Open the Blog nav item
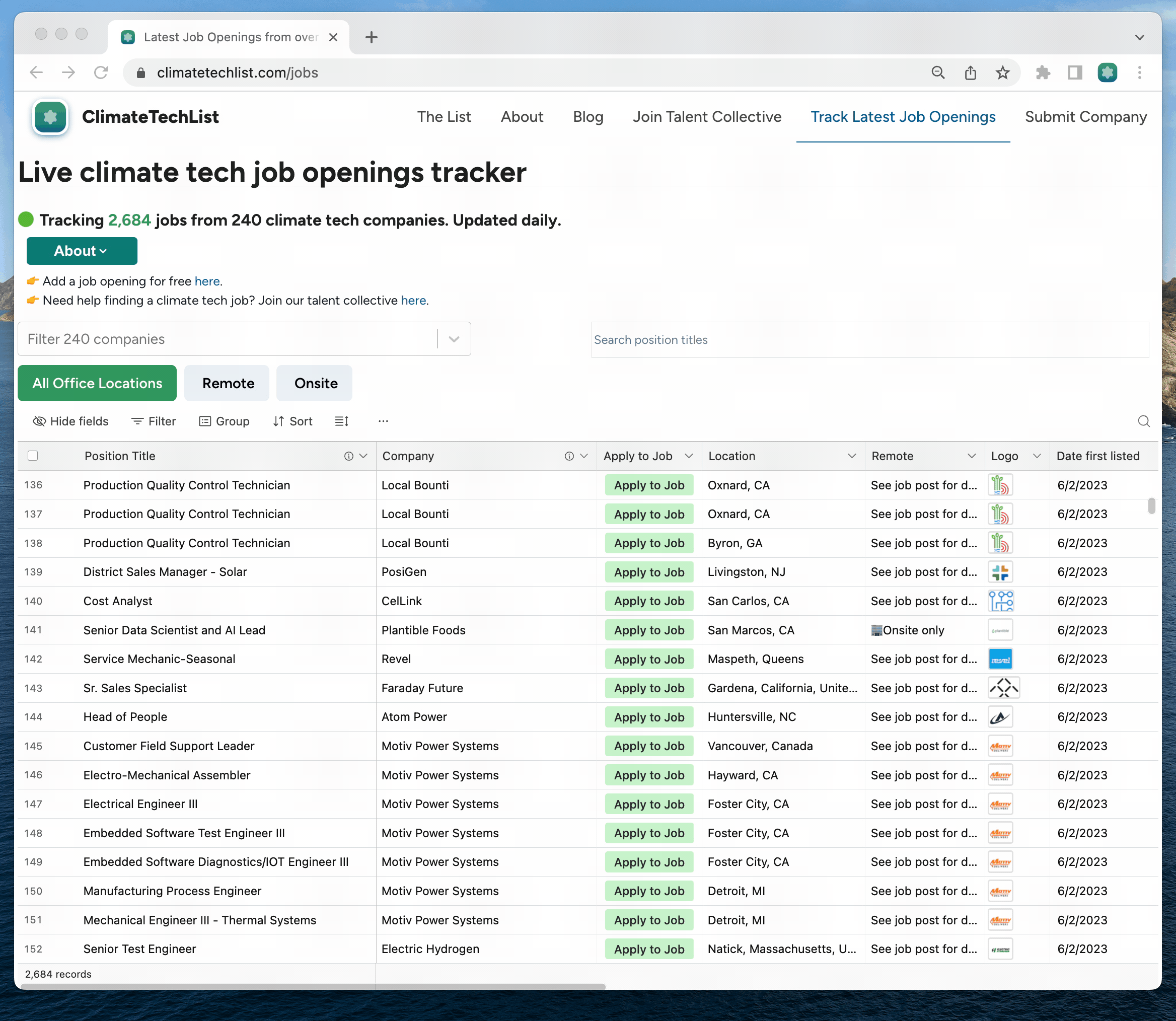This screenshot has width=1176, height=1021. click(x=588, y=117)
